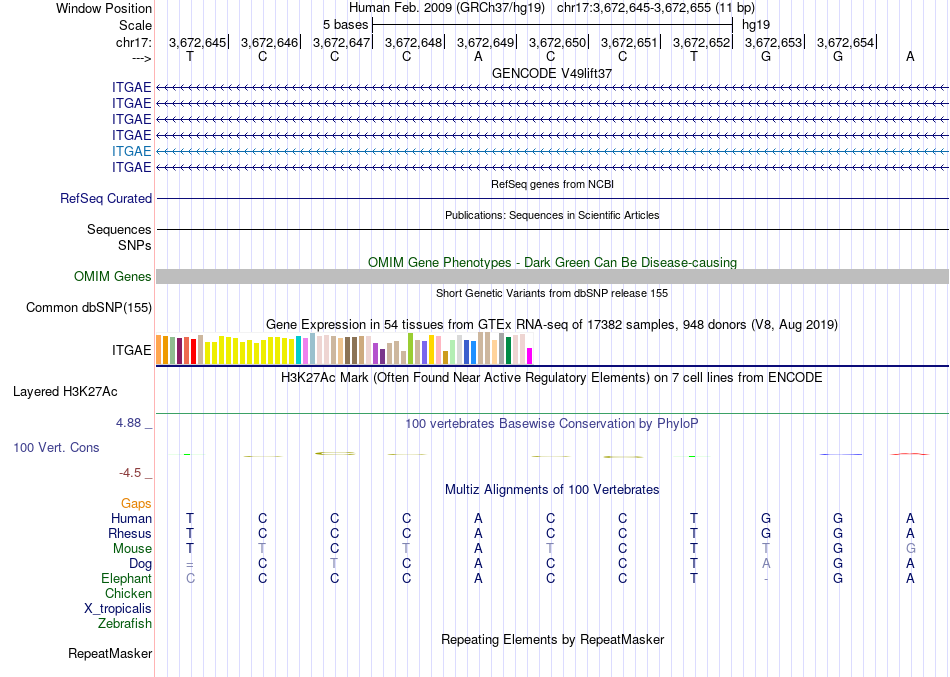This screenshot has width=950, height=677.
Task: Click the RefSeq Curated intron line
Action: click(x=552, y=198)
